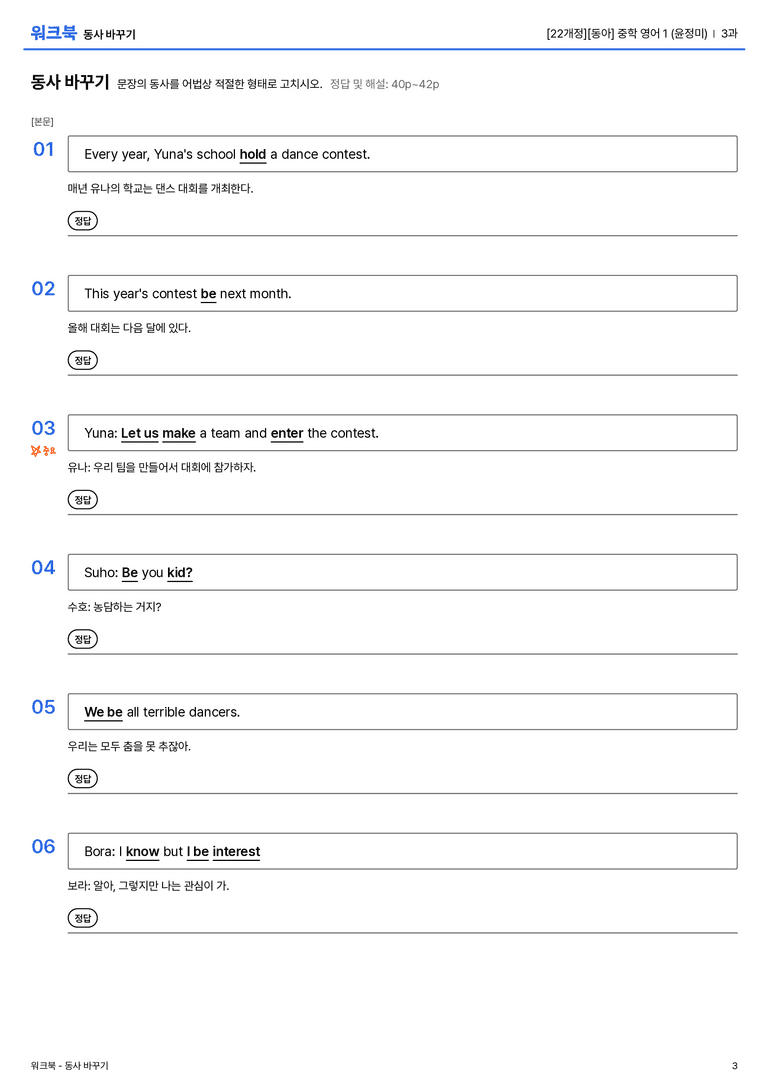Click the 정답 badge under question 06
768x1087 pixels.
tap(82, 918)
